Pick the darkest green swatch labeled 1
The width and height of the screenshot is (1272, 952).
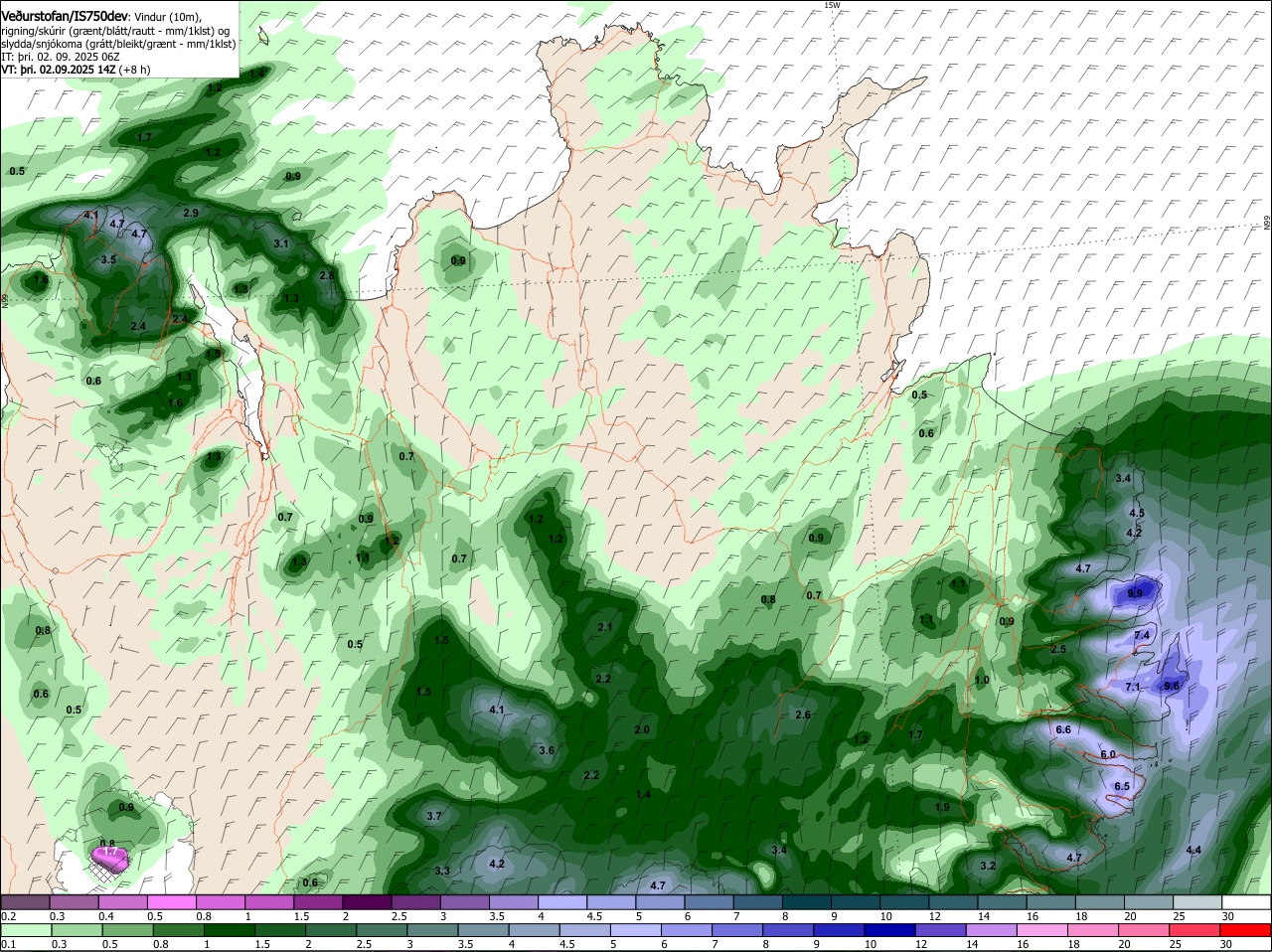229,930
